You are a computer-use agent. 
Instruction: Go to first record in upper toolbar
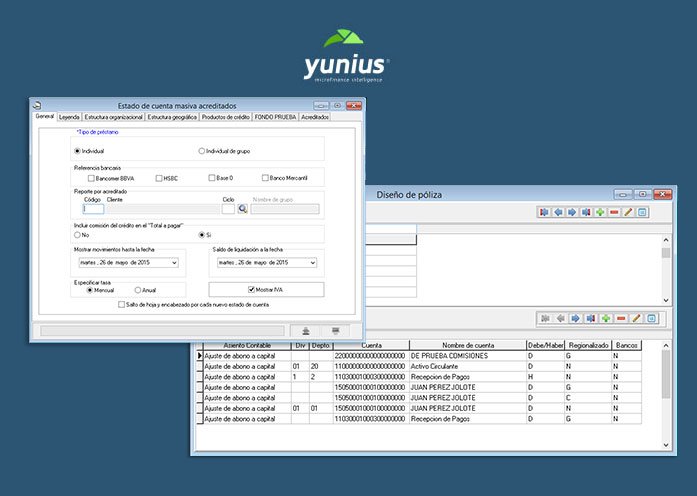pyautogui.click(x=544, y=212)
